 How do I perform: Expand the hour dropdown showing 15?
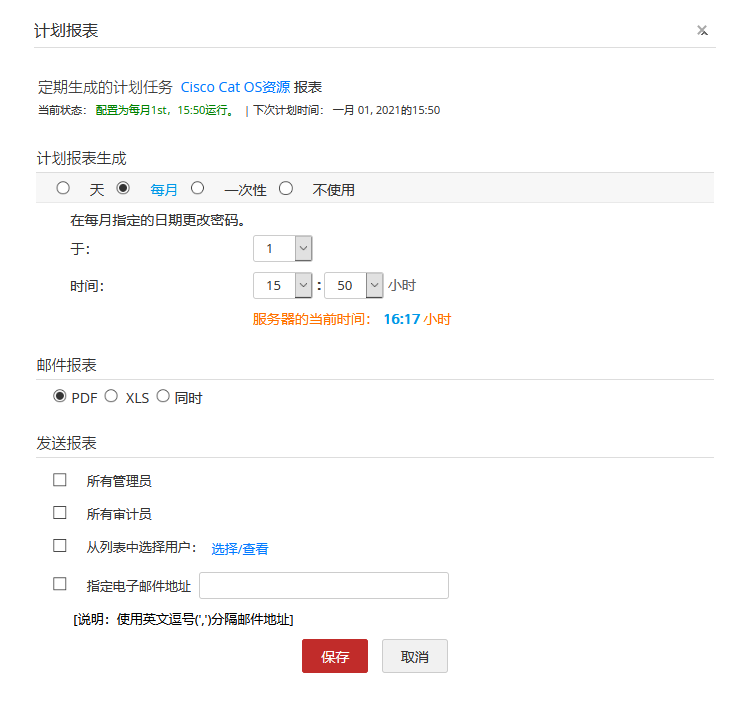click(x=283, y=285)
